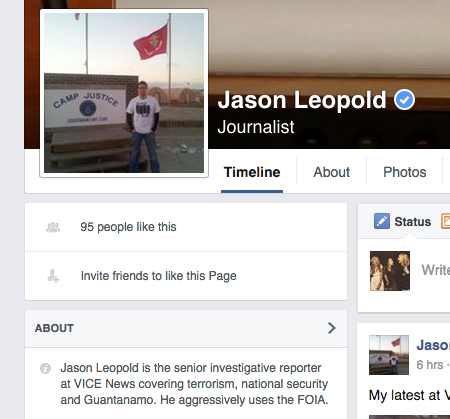Open the About tab
Screen dimensions: 450x419
tap(331, 172)
